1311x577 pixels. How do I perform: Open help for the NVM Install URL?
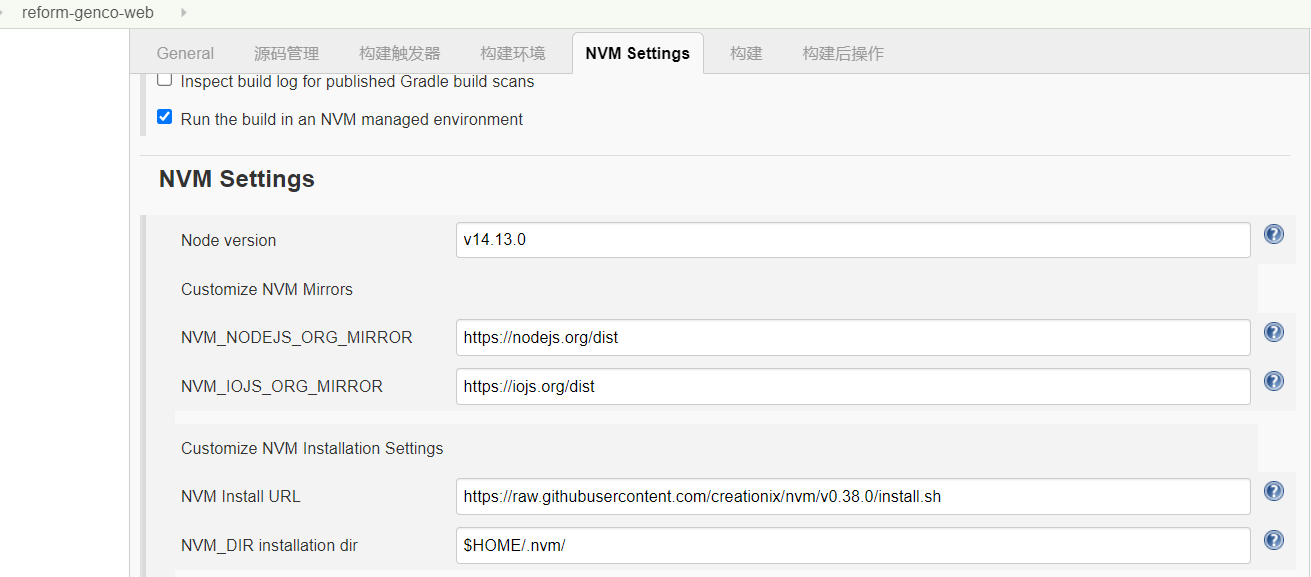coord(1273,490)
